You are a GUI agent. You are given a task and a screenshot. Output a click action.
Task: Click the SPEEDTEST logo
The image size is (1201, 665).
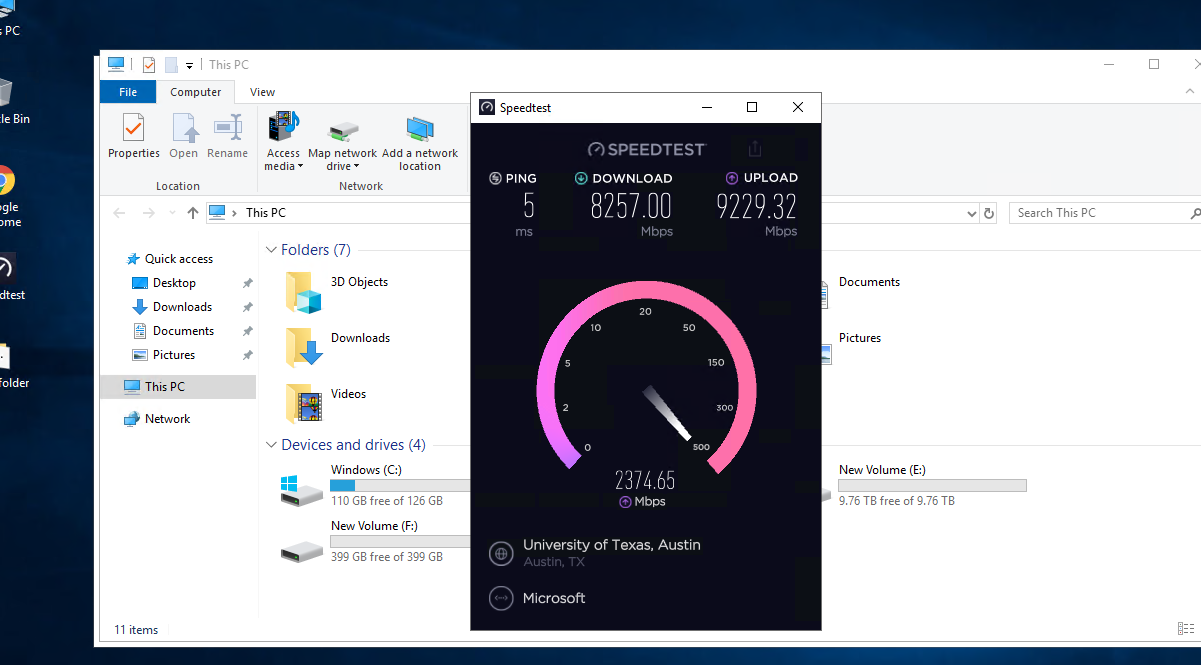(647, 149)
